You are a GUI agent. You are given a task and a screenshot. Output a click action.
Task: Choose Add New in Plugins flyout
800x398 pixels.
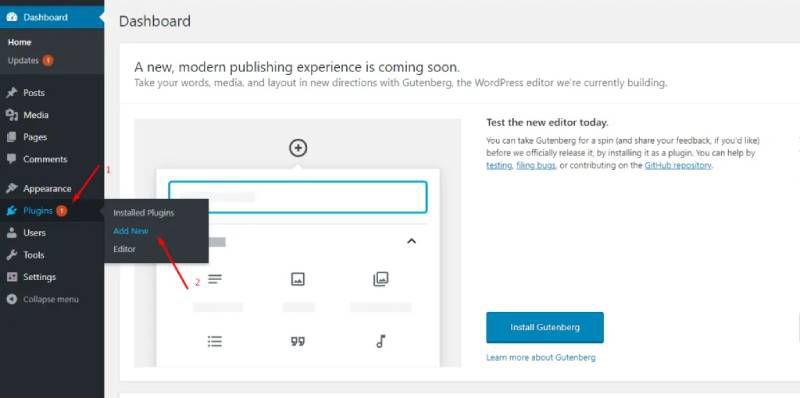(131, 231)
